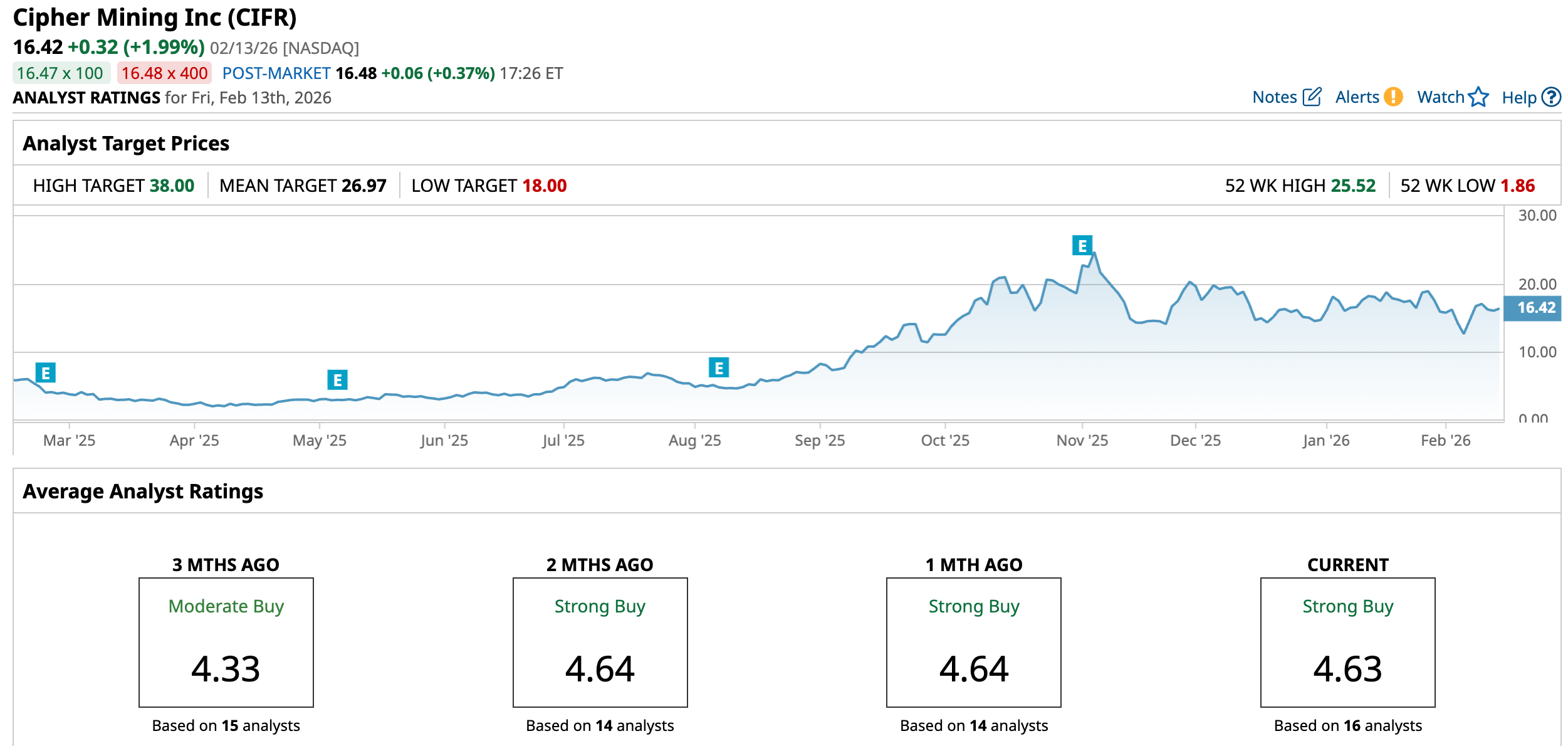
Task: Click the earnings E marker near Mar '25
Action: 46,373
